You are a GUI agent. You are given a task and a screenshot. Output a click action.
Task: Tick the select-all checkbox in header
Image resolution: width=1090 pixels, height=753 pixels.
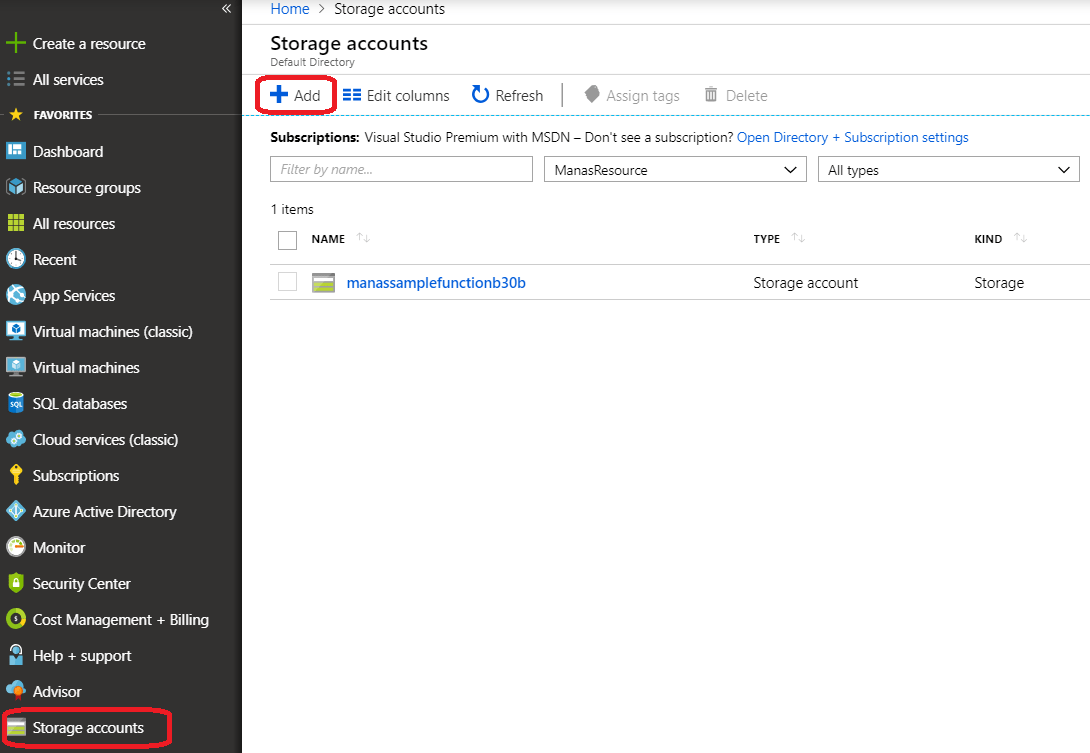(287, 240)
